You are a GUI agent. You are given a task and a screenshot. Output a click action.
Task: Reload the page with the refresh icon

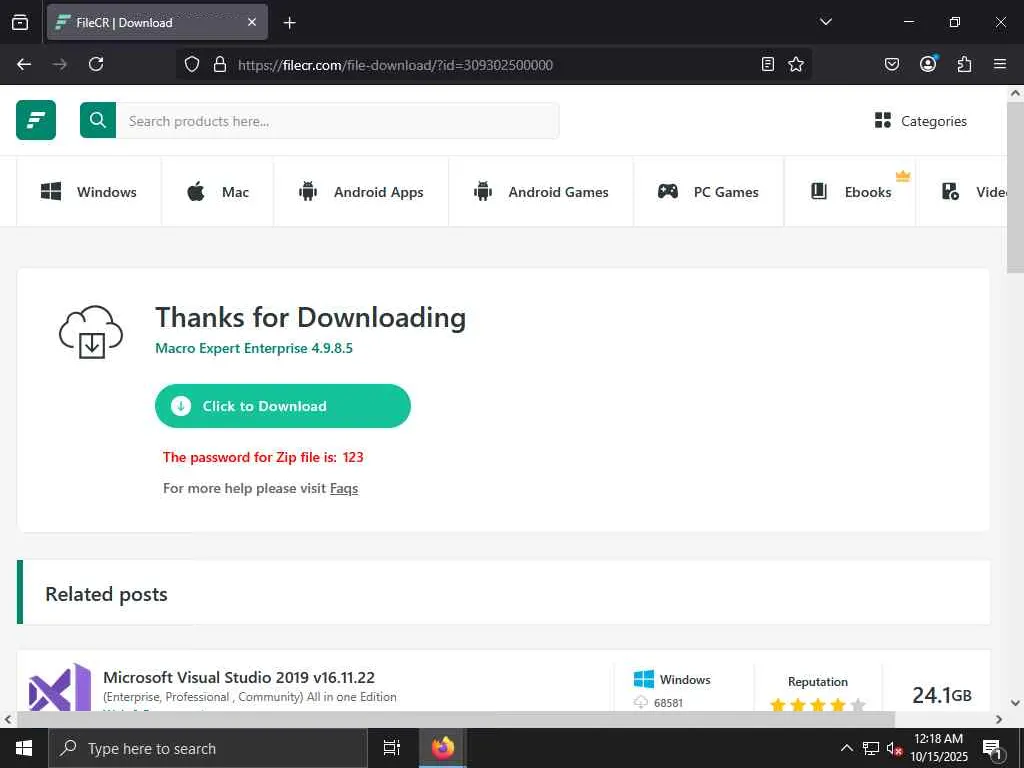coord(96,64)
